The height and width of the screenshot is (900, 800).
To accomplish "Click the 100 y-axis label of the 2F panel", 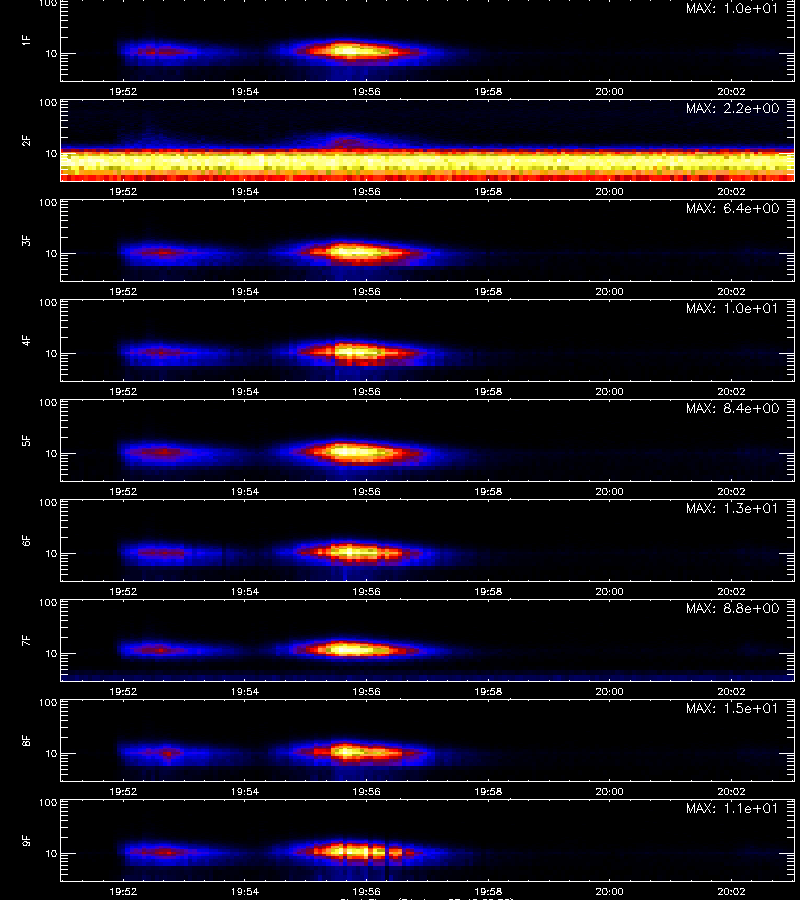I will (x=48, y=103).
